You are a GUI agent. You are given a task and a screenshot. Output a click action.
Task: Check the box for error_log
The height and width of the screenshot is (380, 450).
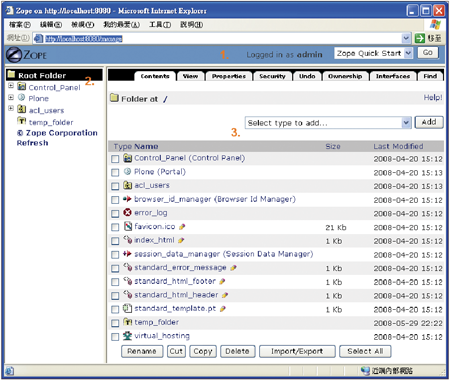[x=115, y=213]
